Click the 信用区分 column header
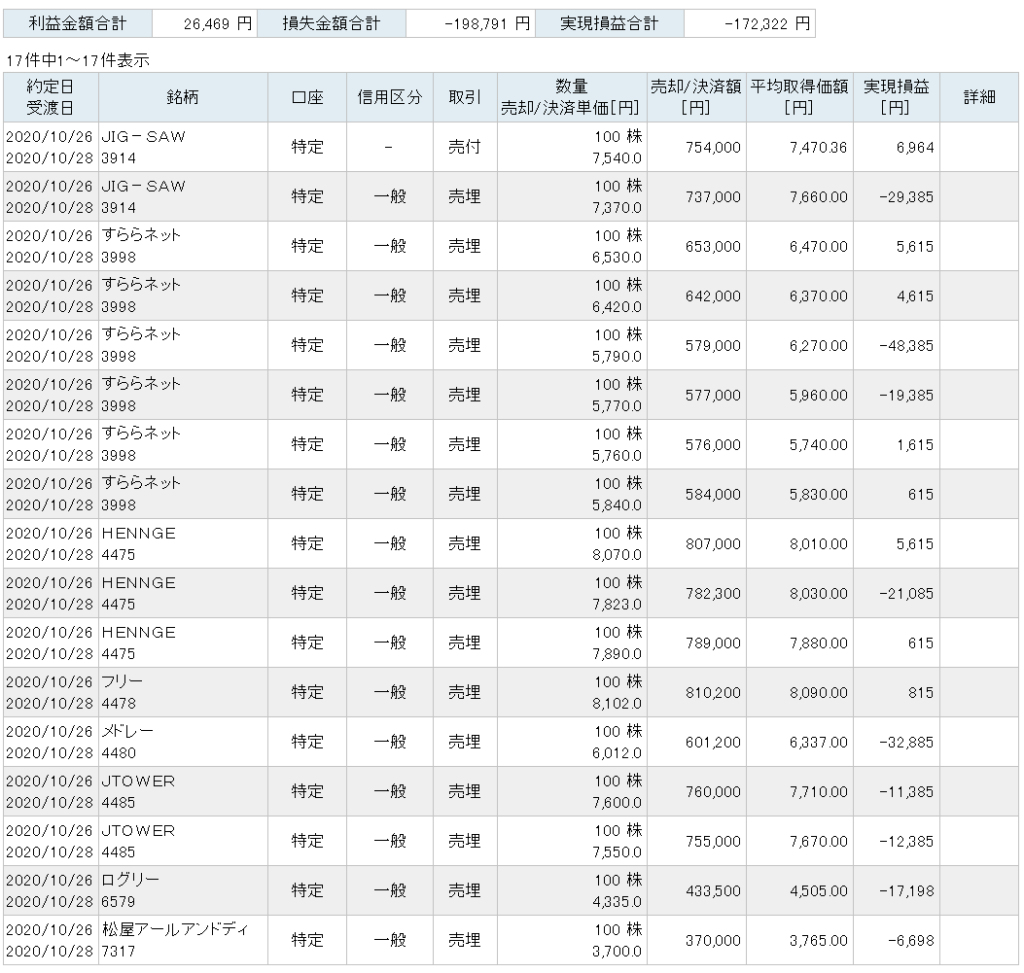Screen dimensions: 1024x973 click(x=390, y=97)
